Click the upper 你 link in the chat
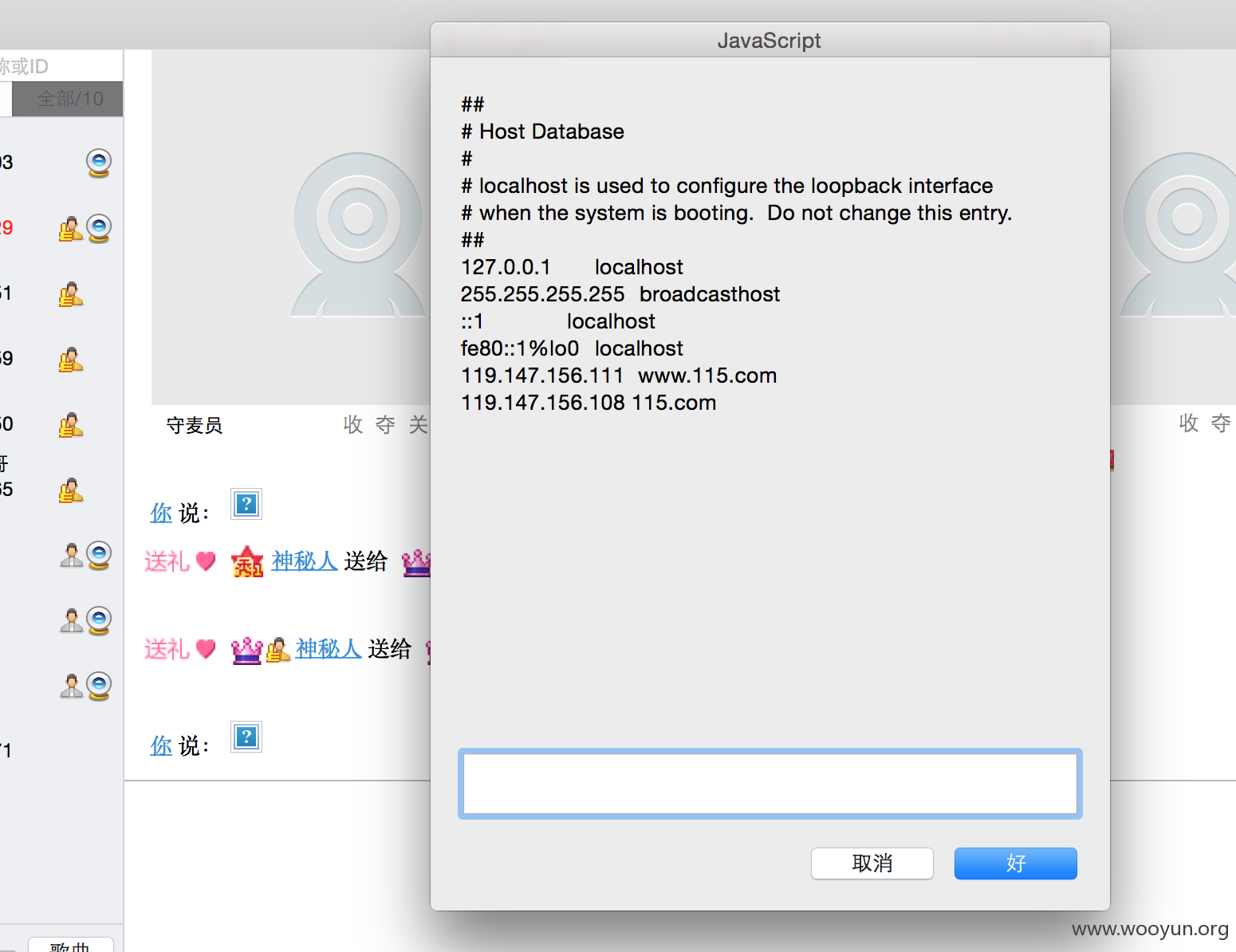The width and height of the screenshot is (1236, 952). coord(161,513)
